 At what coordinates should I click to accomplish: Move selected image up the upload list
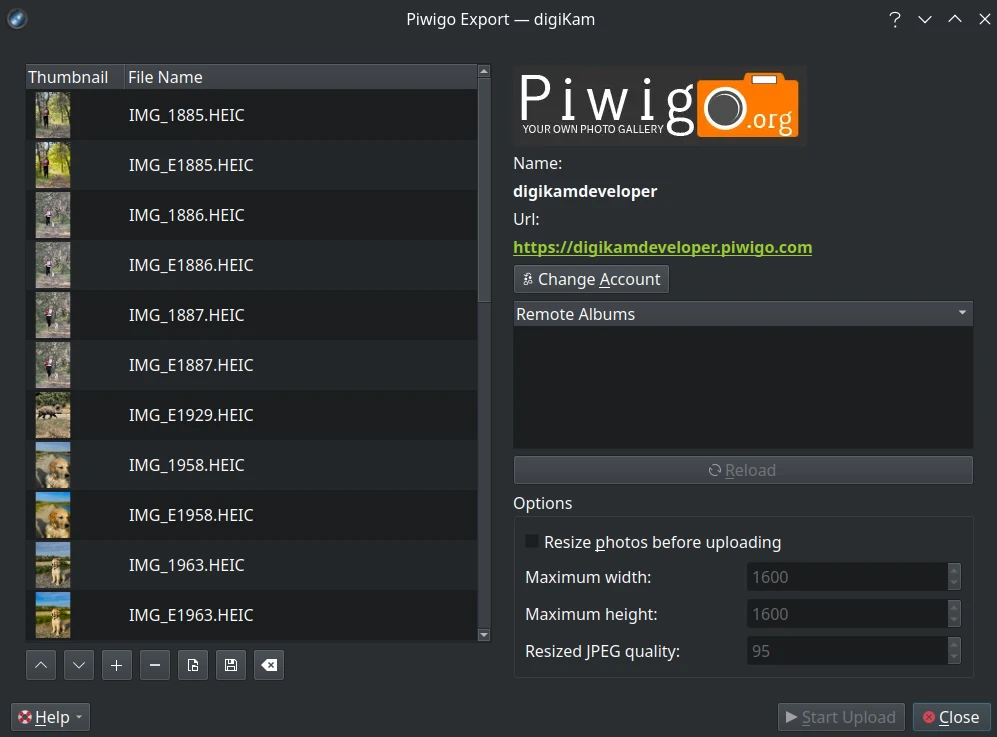pos(40,664)
